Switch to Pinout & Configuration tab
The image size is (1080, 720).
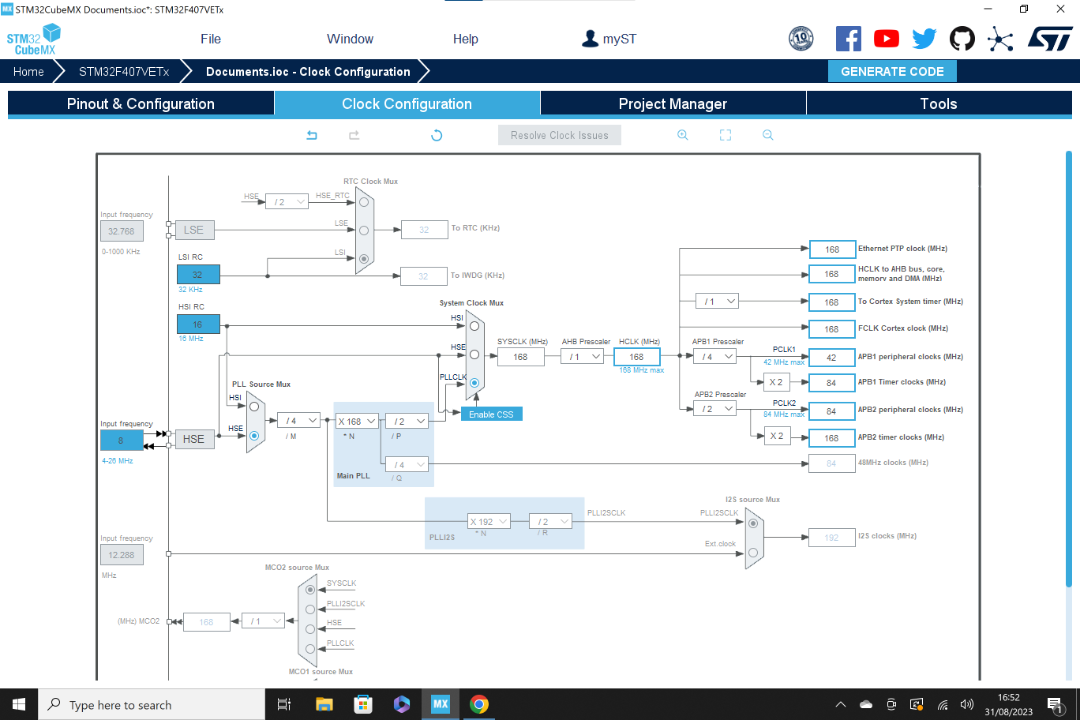141,103
